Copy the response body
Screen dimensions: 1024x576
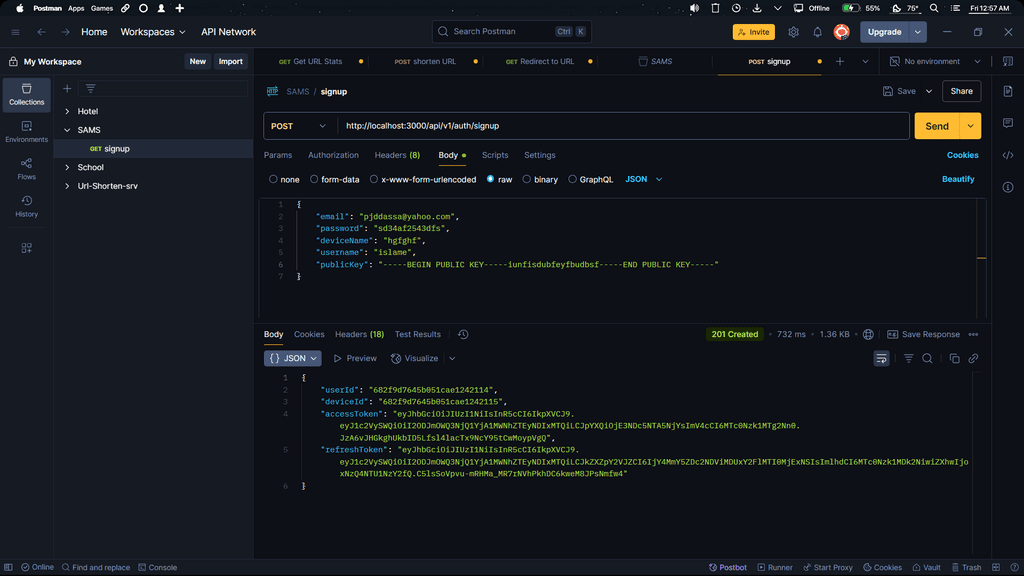pos(954,359)
